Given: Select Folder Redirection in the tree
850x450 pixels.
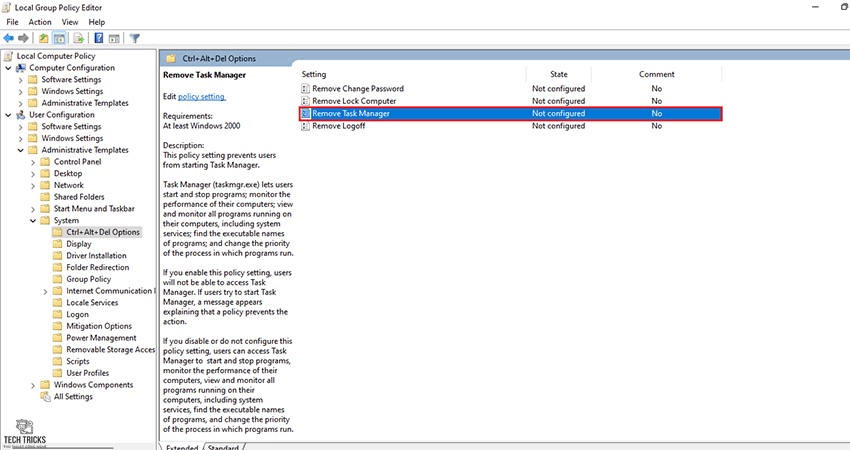Looking at the screenshot, I should [98, 267].
